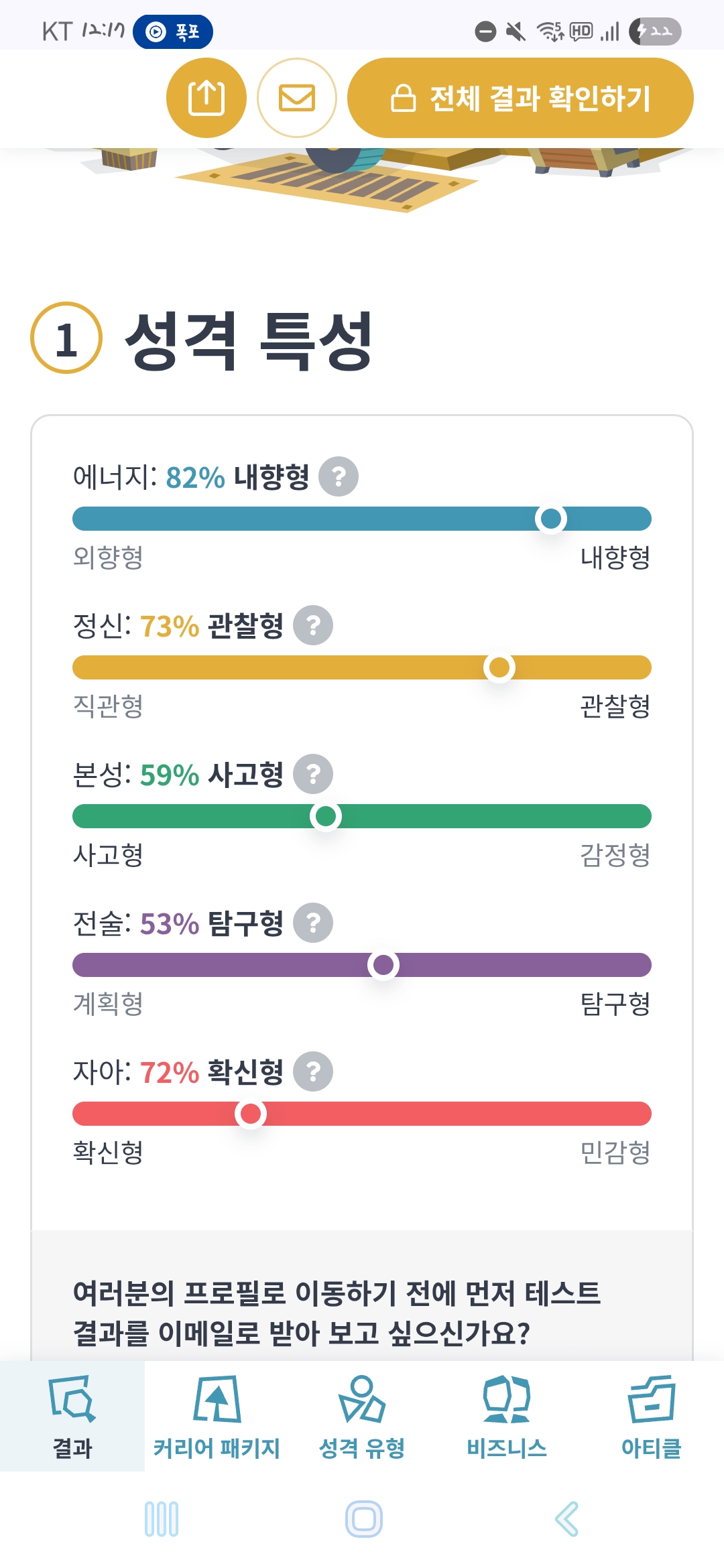Screen dimensions: 724x1568
Task: Click the blue 에너지 slider handle
Action: point(551,519)
